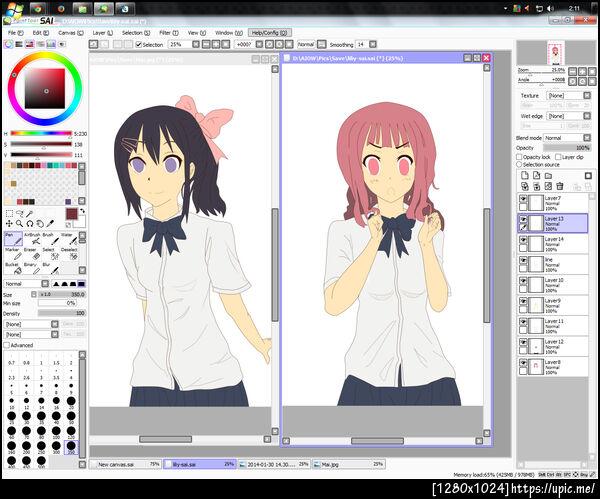600x499 pixels.
Task: Pick the 100 brush size preset
Action: tap(56, 431)
